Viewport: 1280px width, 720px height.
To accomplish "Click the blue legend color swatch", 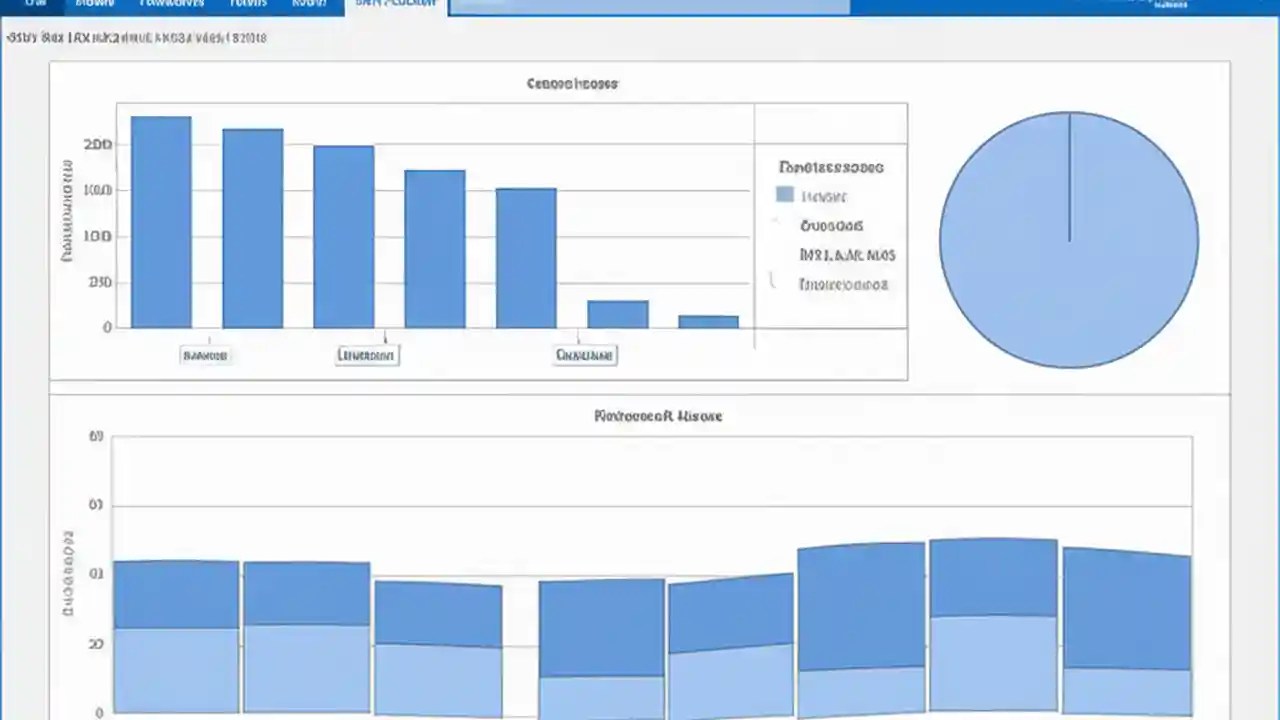I will click(x=784, y=194).
